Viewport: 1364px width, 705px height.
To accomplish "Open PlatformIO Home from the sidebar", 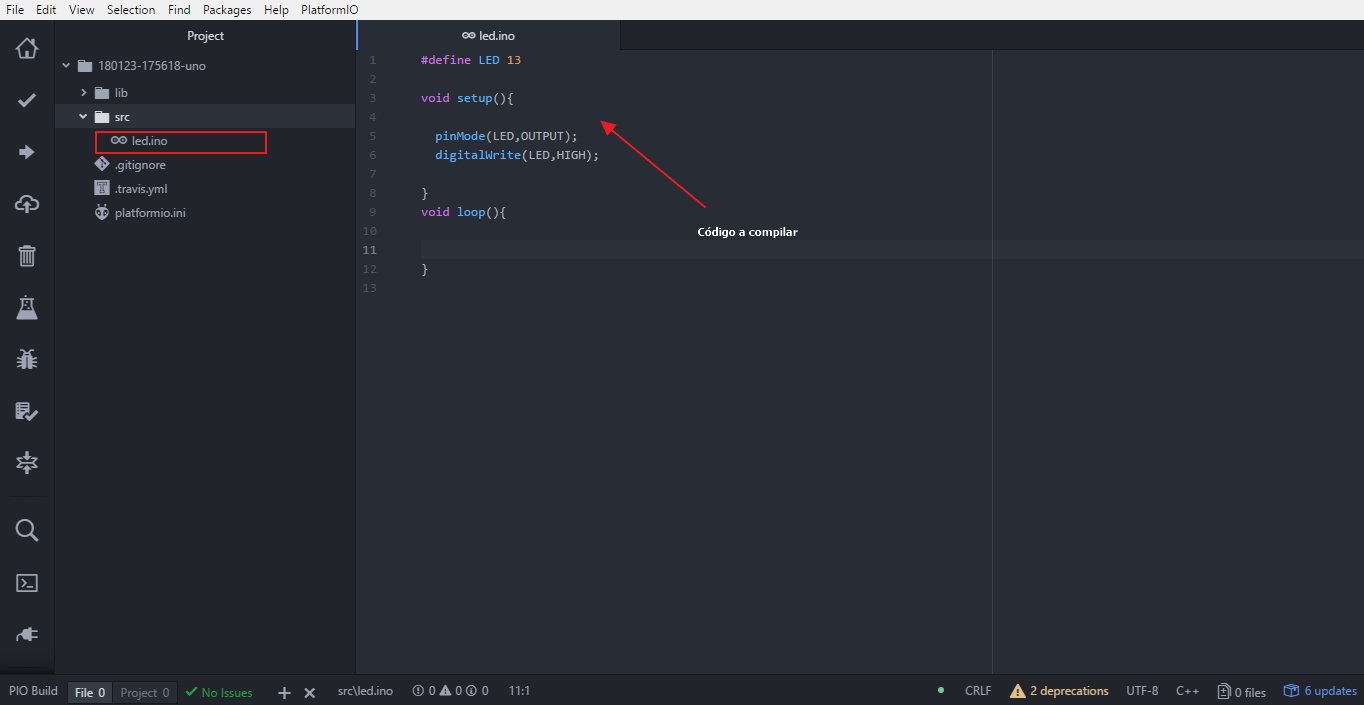I will click(27, 48).
